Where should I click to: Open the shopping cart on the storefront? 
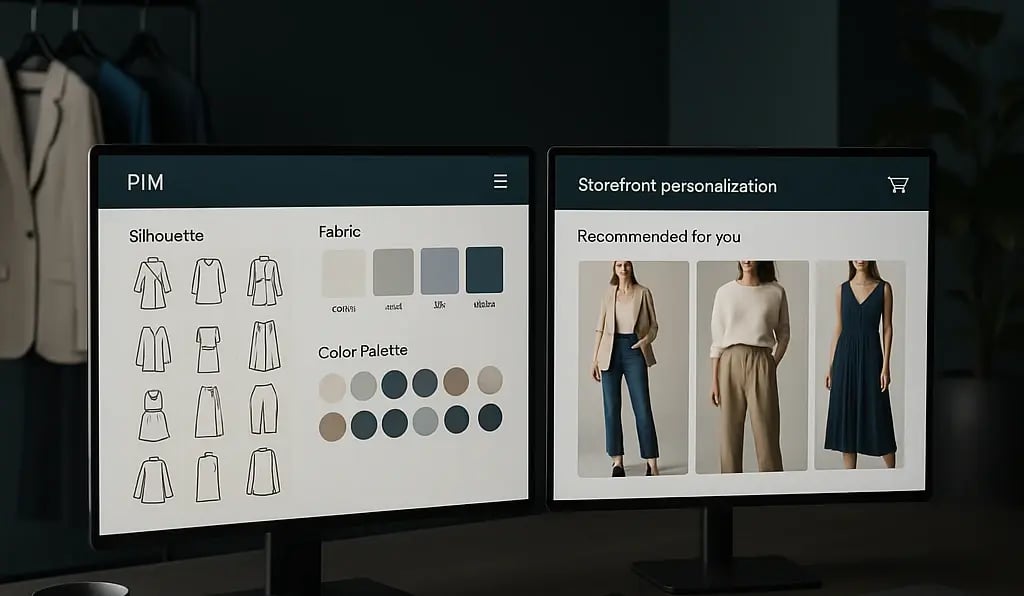click(x=897, y=185)
